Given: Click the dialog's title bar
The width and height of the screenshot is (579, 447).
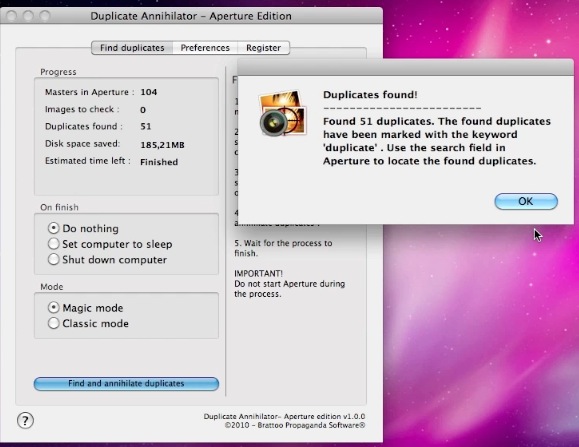Looking at the screenshot, I should pyautogui.click(x=405, y=67).
